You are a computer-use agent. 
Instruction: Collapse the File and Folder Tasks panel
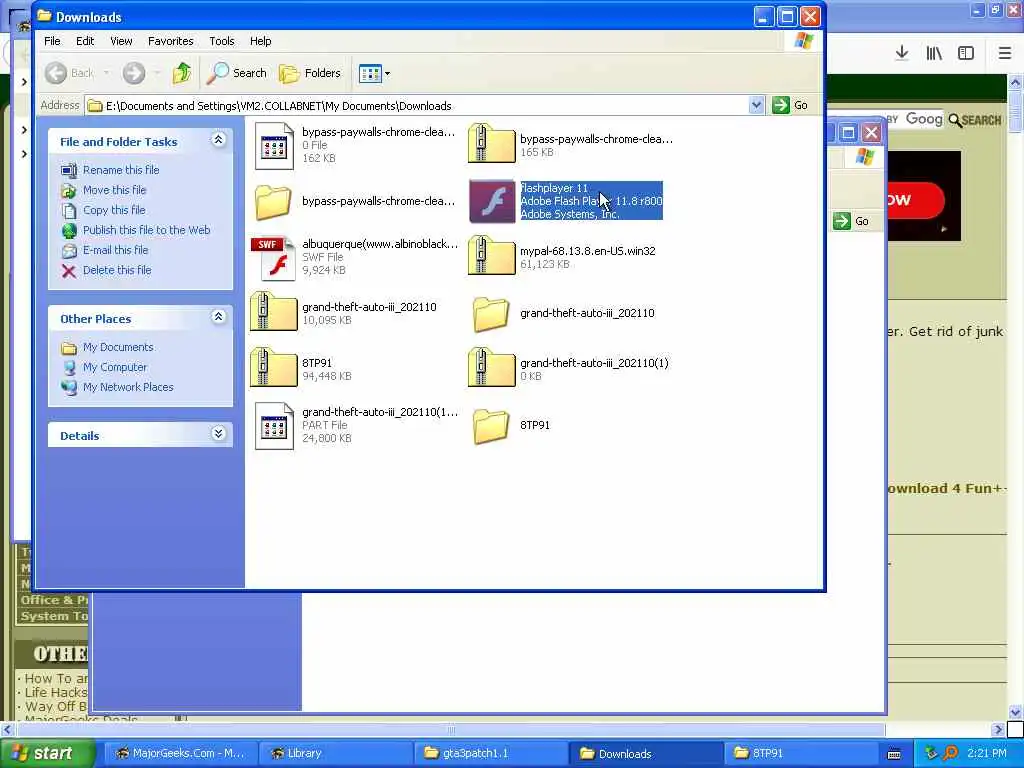click(x=219, y=140)
